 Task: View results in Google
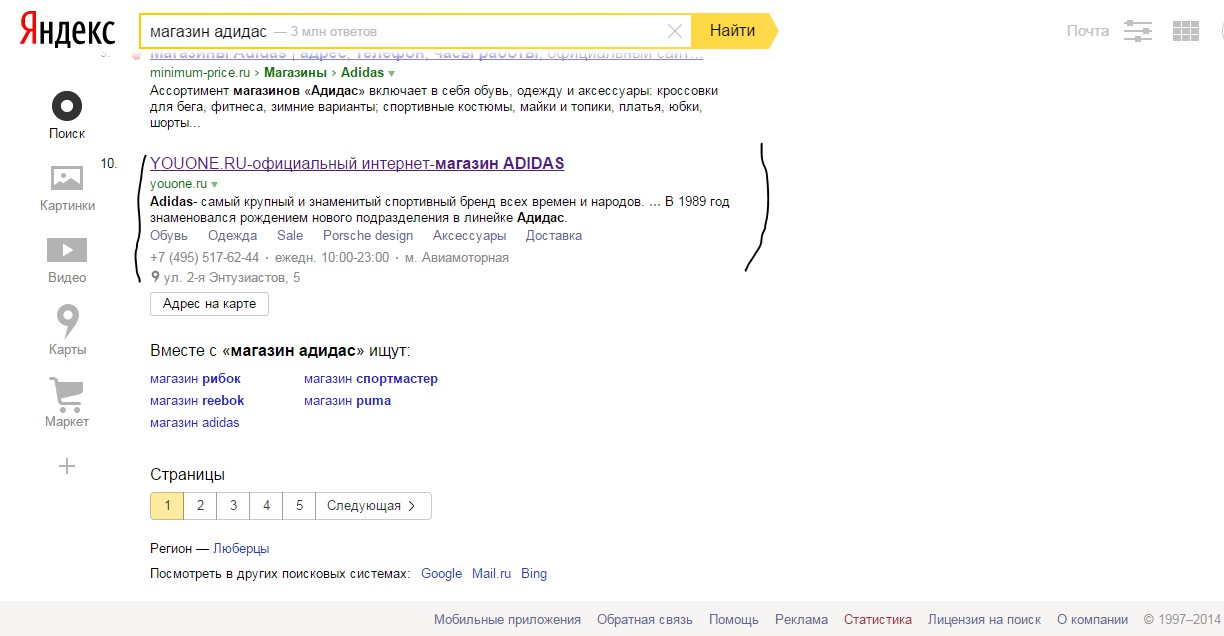(441, 574)
